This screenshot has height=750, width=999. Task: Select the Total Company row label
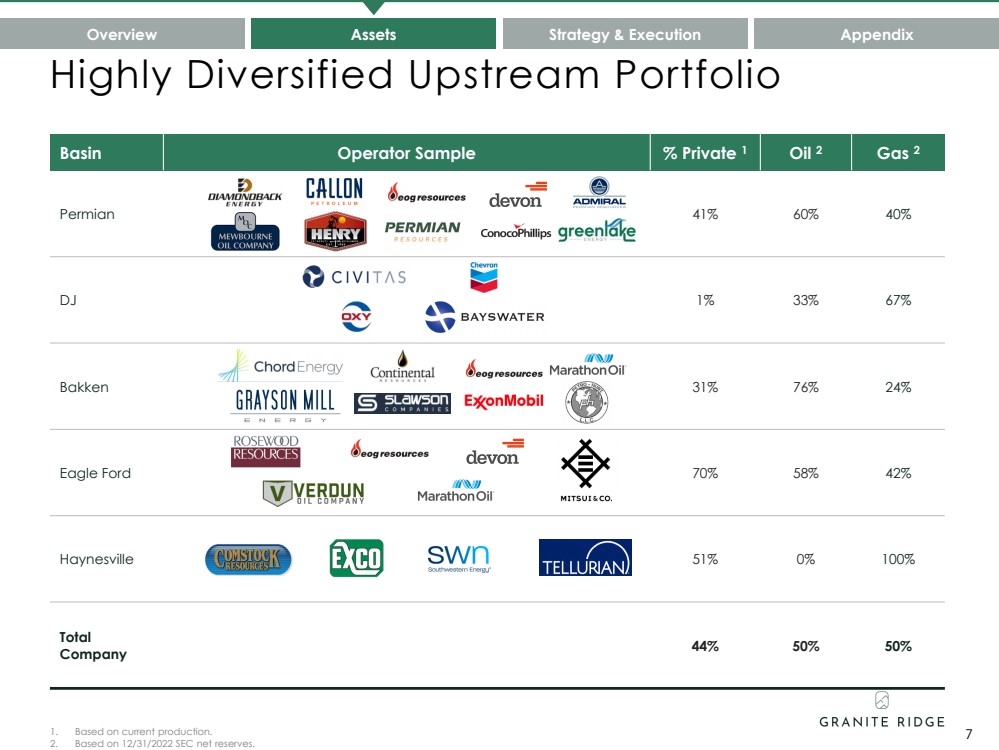(93, 645)
